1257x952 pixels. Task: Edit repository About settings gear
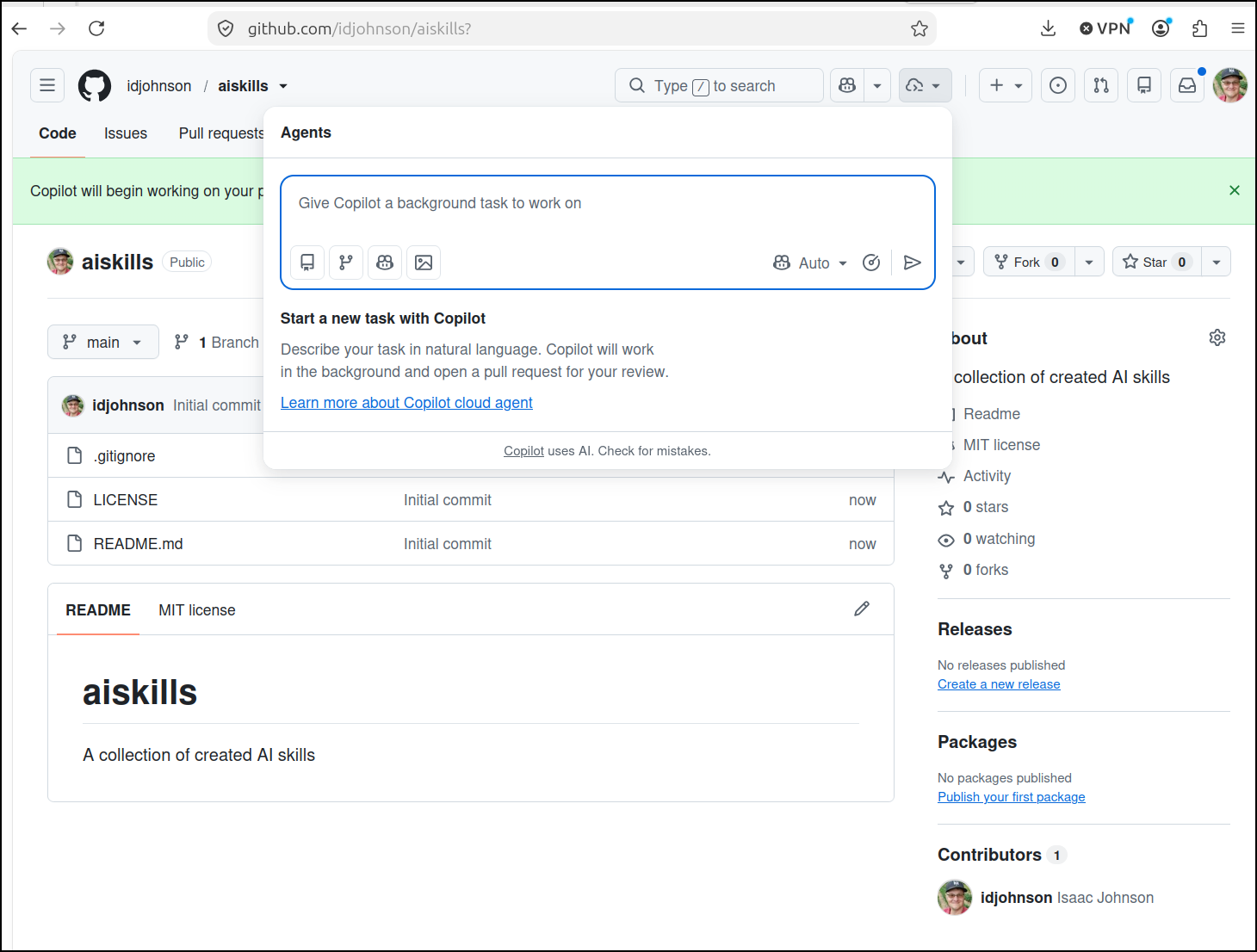1217,337
